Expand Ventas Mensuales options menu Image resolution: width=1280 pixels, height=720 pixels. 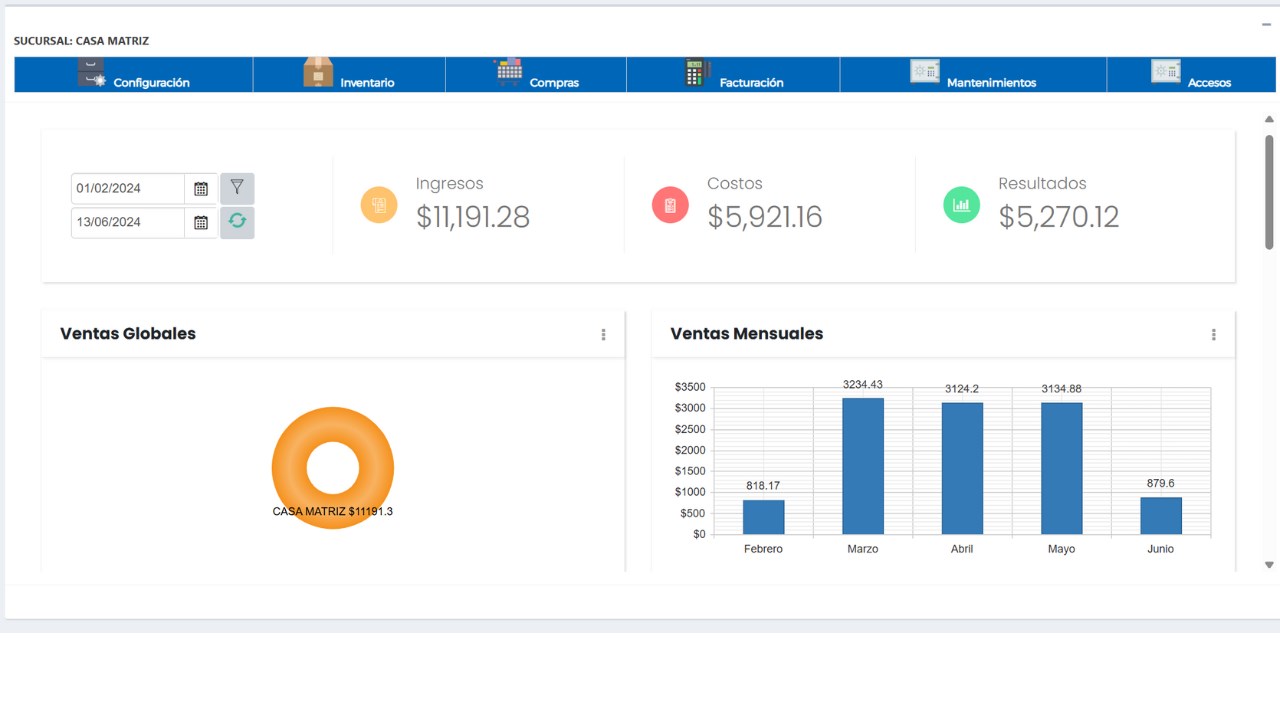click(1213, 335)
